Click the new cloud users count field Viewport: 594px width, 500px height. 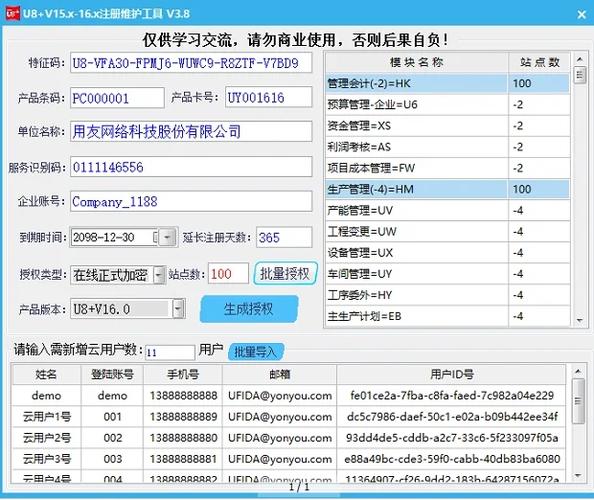[x=170, y=352]
